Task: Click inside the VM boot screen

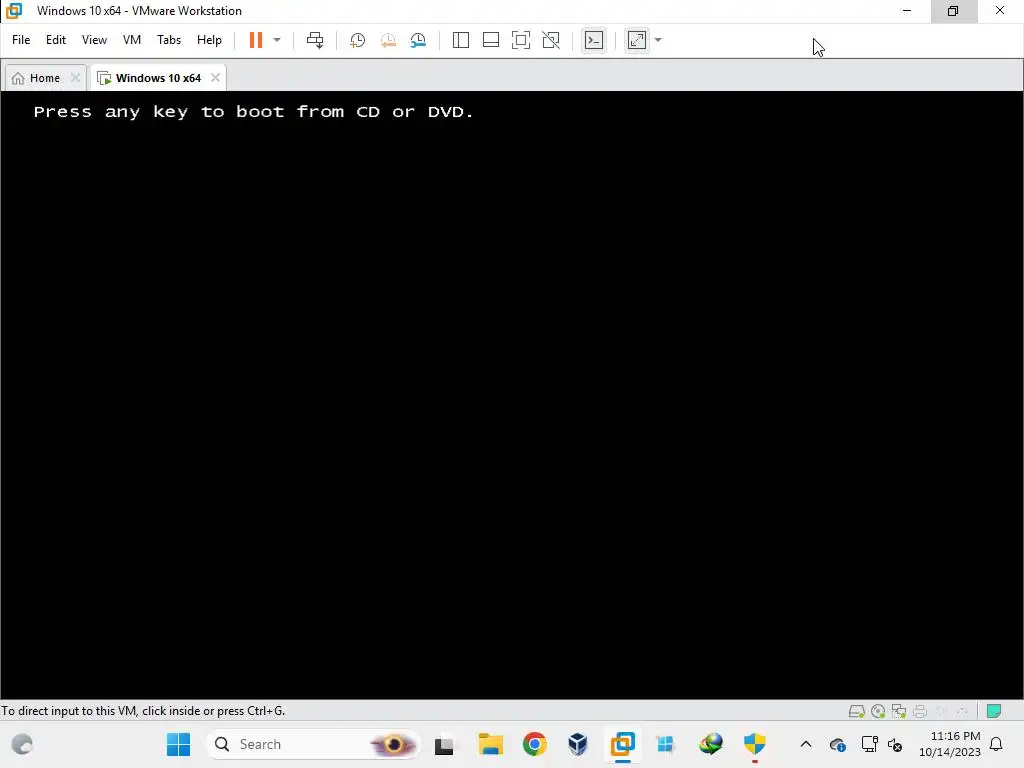Action: coord(512,394)
